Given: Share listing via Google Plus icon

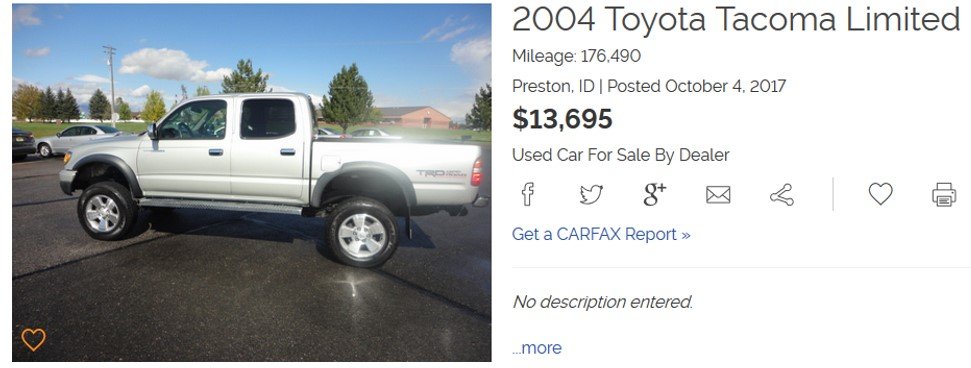Looking at the screenshot, I should (655, 194).
